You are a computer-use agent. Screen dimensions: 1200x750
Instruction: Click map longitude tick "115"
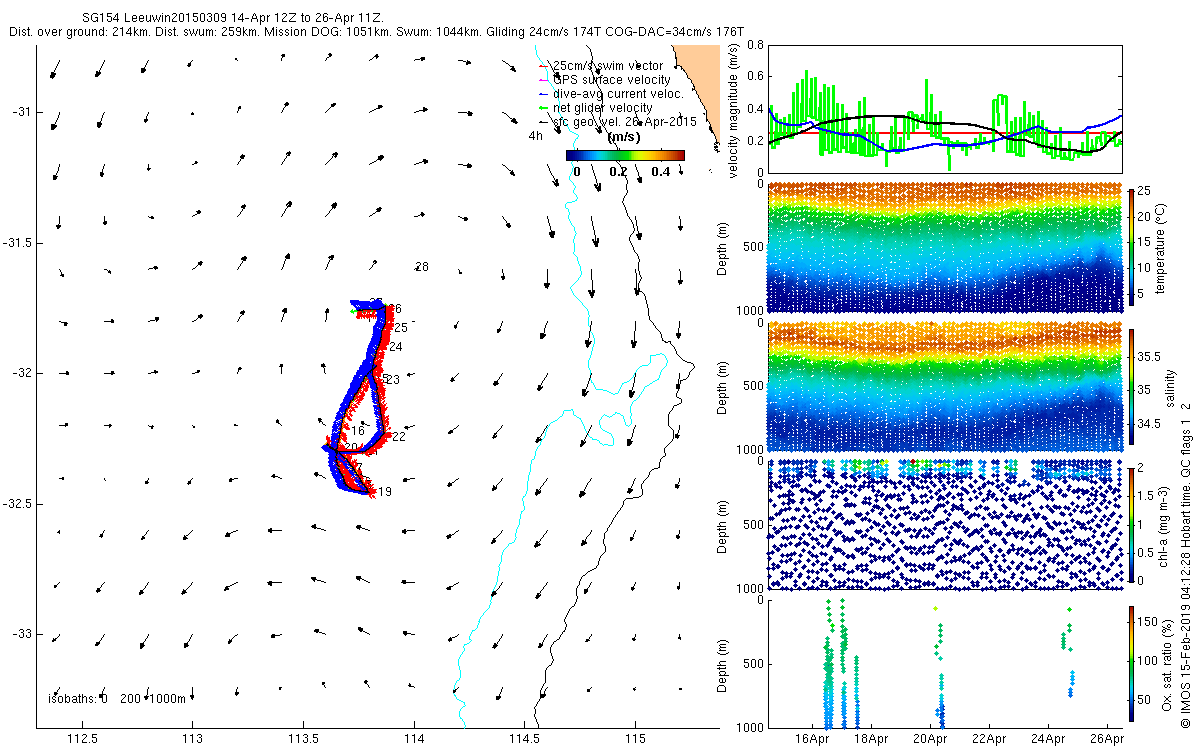(635, 739)
